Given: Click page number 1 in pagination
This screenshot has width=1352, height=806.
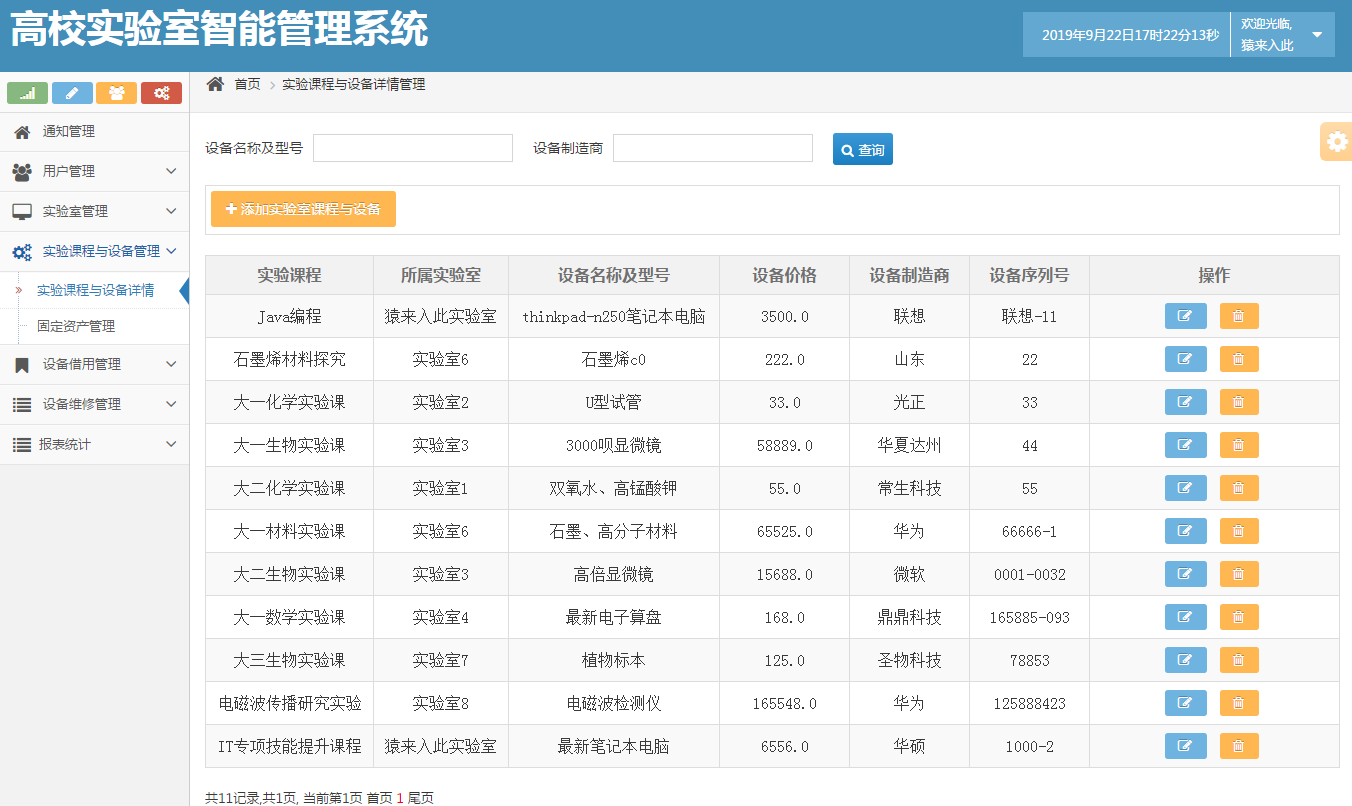Looking at the screenshot, I should 400,798.
